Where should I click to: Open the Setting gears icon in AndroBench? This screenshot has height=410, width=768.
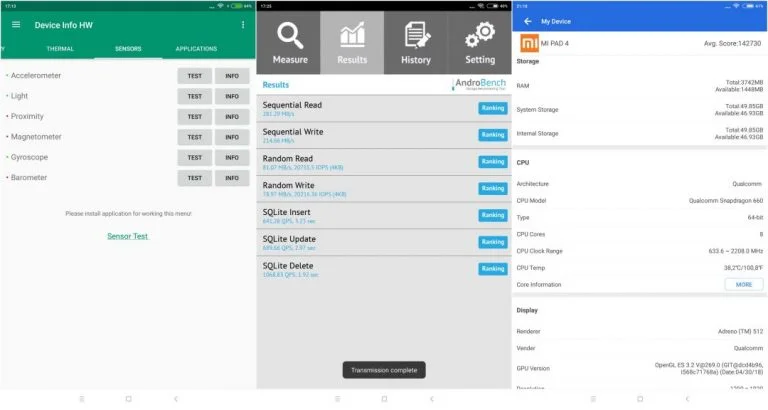(x=480, y=35)
